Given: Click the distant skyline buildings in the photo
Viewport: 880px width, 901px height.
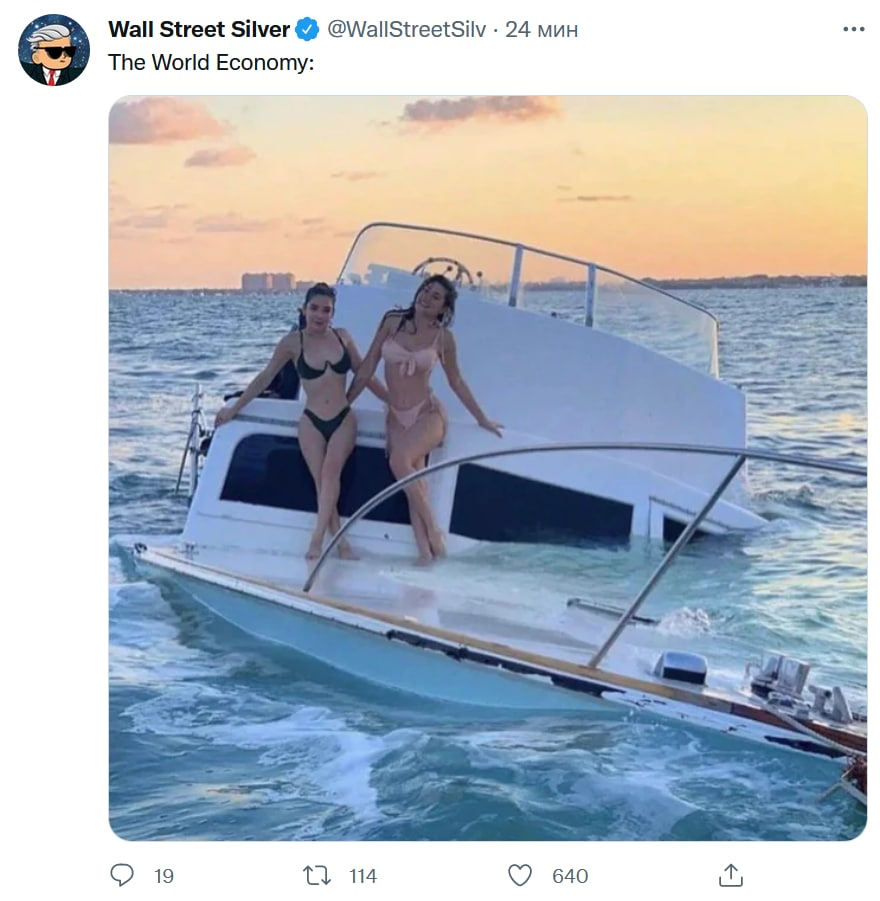Looking at the screenshot, I should point(267,282).
